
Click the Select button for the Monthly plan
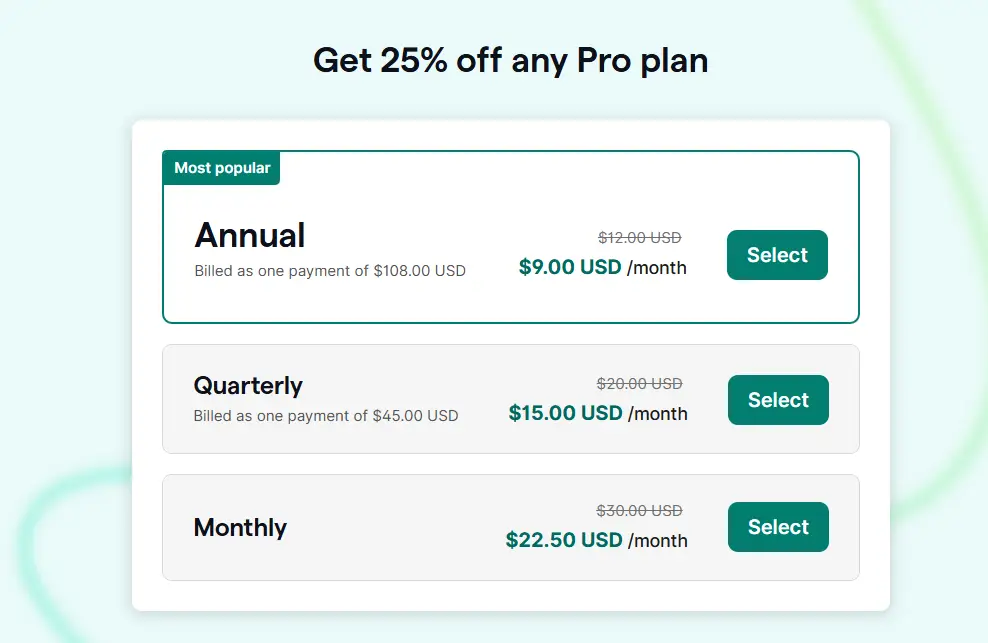click(778, 527)
